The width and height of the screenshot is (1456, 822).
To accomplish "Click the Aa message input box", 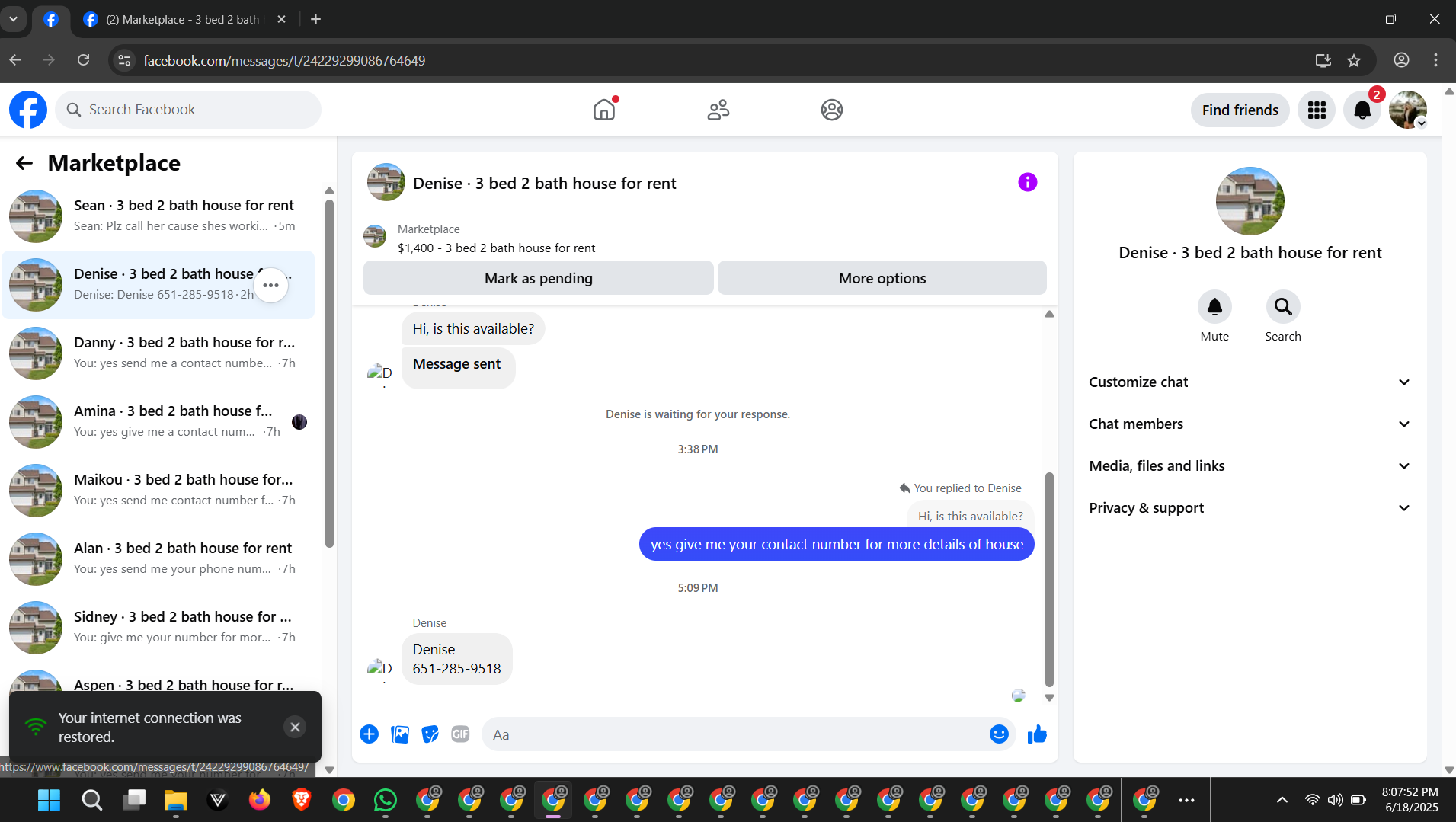I will pos(738,734).
